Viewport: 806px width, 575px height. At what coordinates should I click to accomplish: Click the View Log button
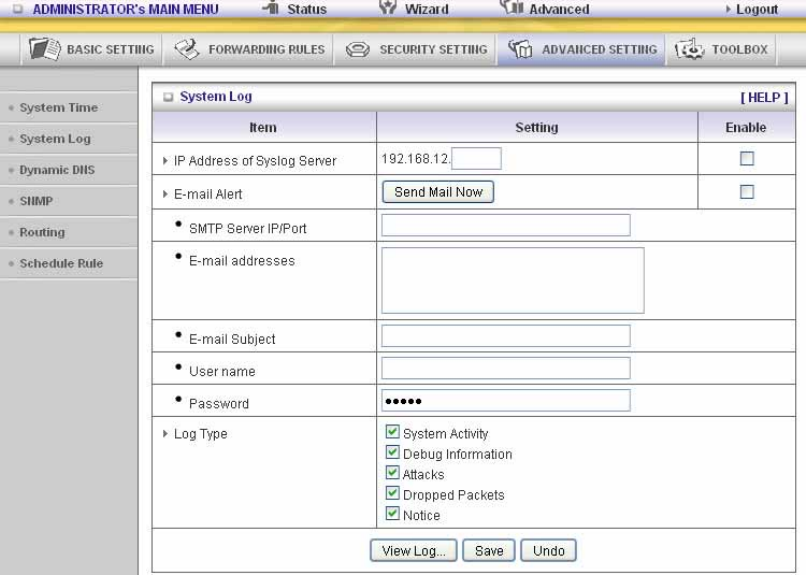413,551
